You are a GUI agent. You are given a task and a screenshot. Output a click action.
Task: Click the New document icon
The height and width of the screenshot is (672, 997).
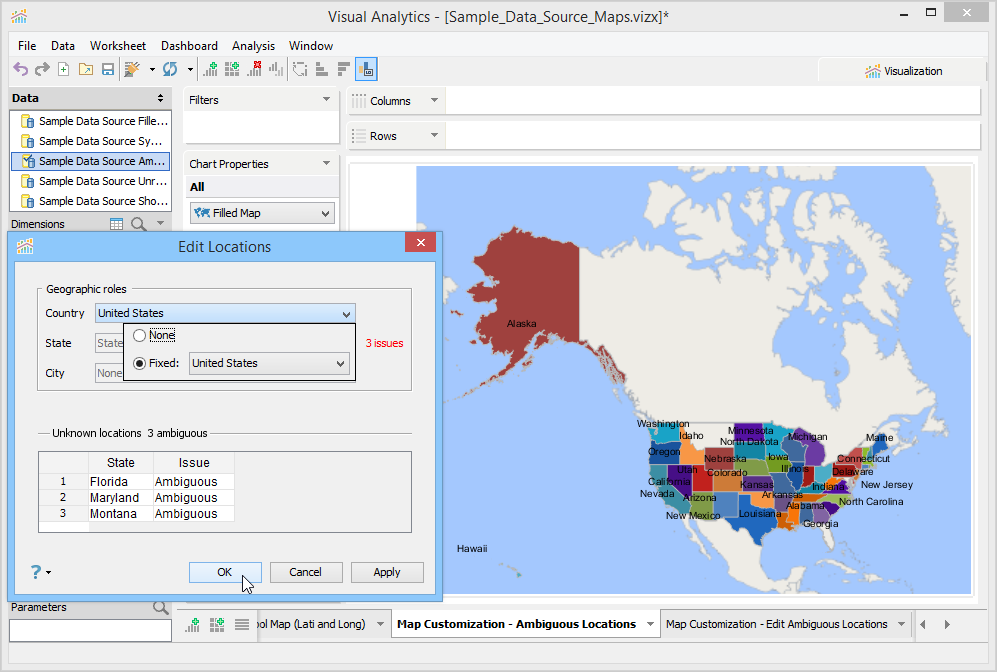click(64, 69)
